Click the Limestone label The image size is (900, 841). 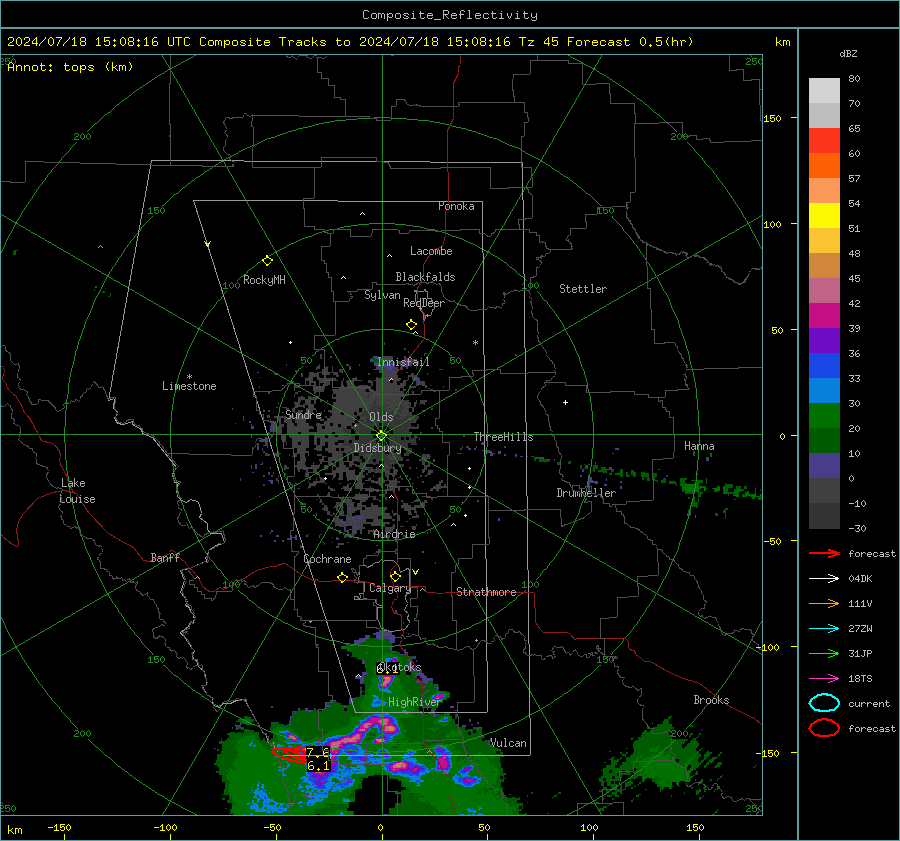tap(189, 386)
